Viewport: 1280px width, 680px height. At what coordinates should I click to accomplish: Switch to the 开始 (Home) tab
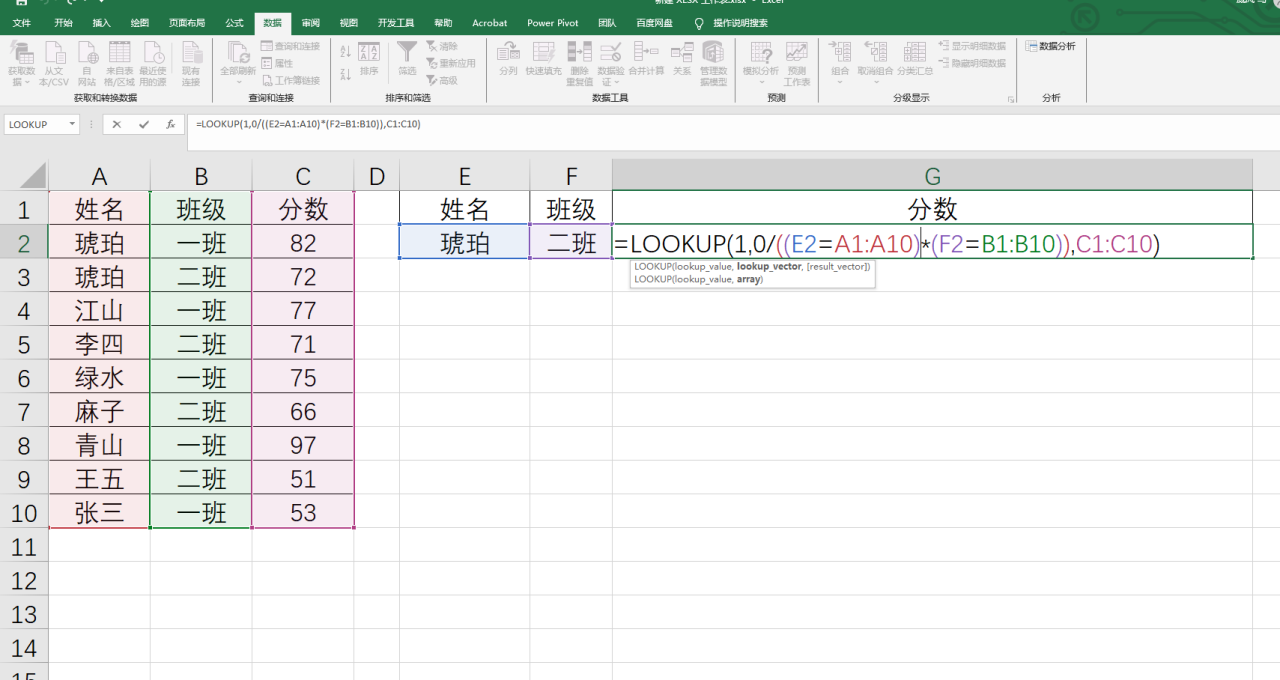(x=63, y=23)
